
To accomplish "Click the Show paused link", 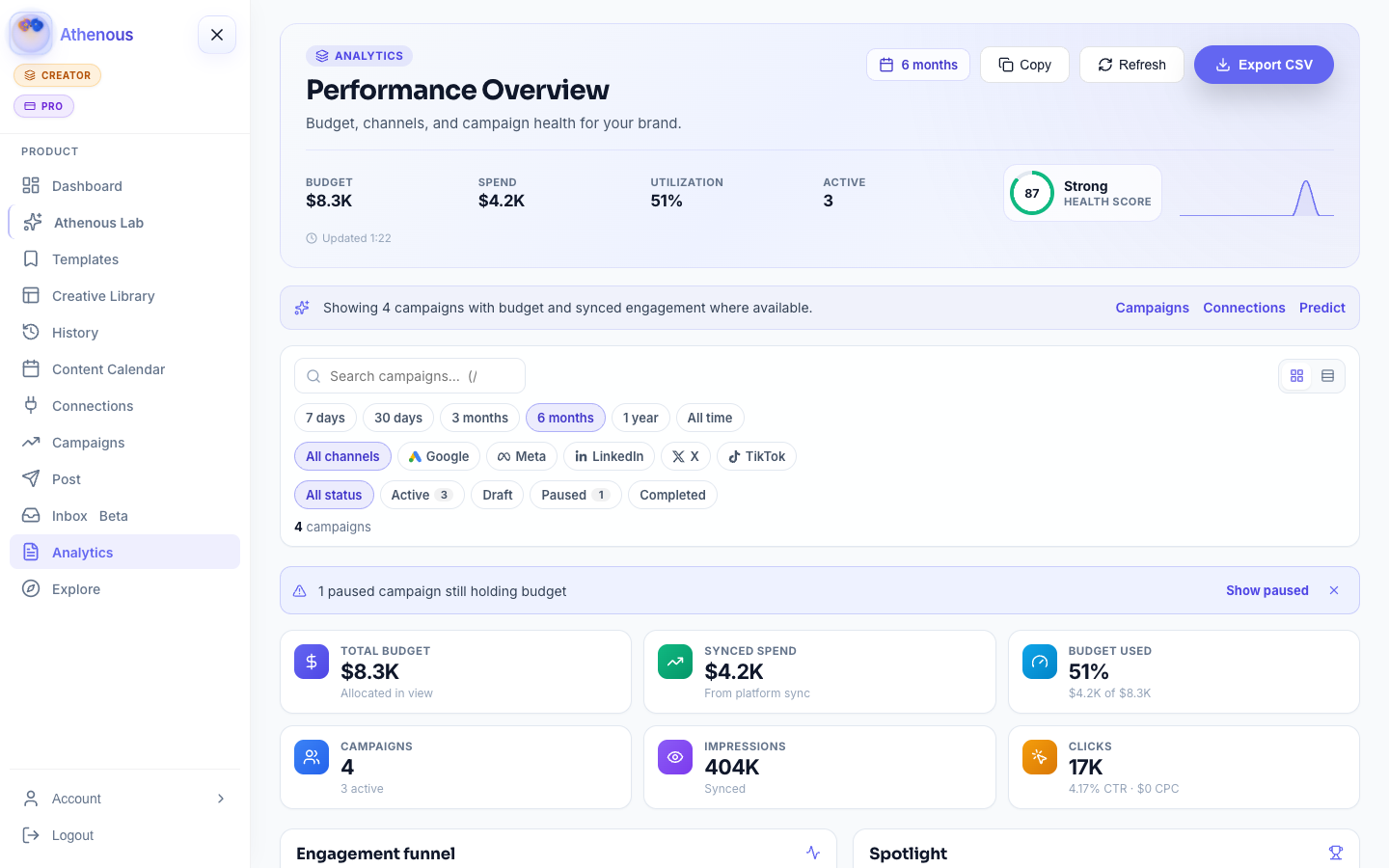I will point(1267,590).
